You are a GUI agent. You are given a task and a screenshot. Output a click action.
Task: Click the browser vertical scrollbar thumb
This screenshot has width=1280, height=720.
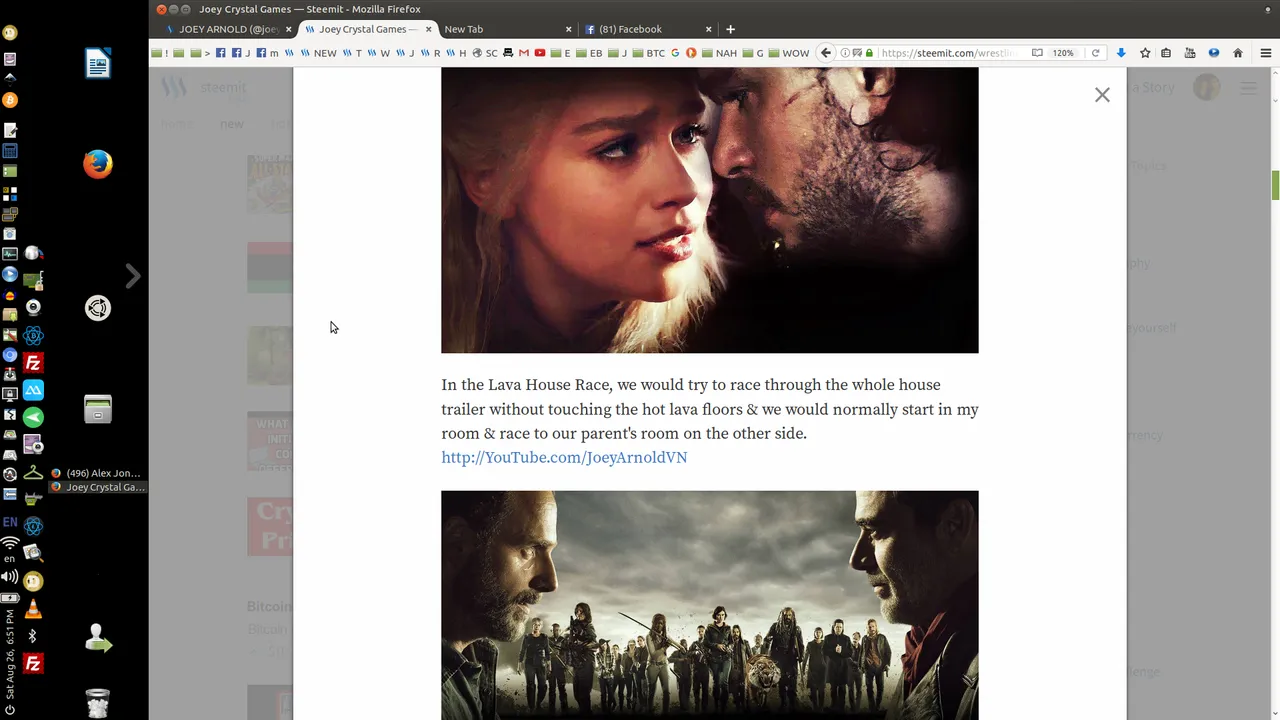point(1275,185)
